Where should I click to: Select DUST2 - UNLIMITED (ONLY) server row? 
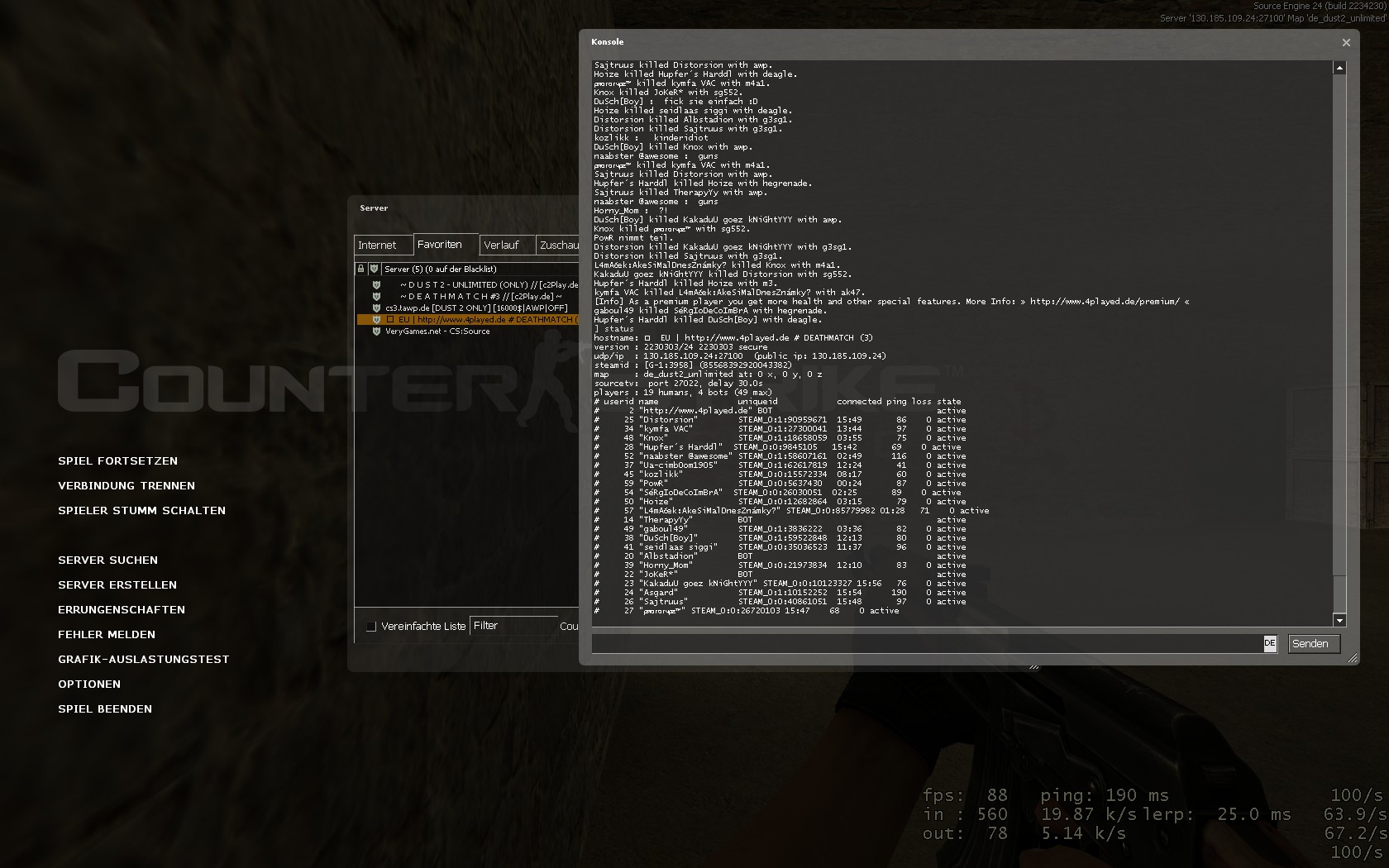pyautogui.click(x=467, y=284)
